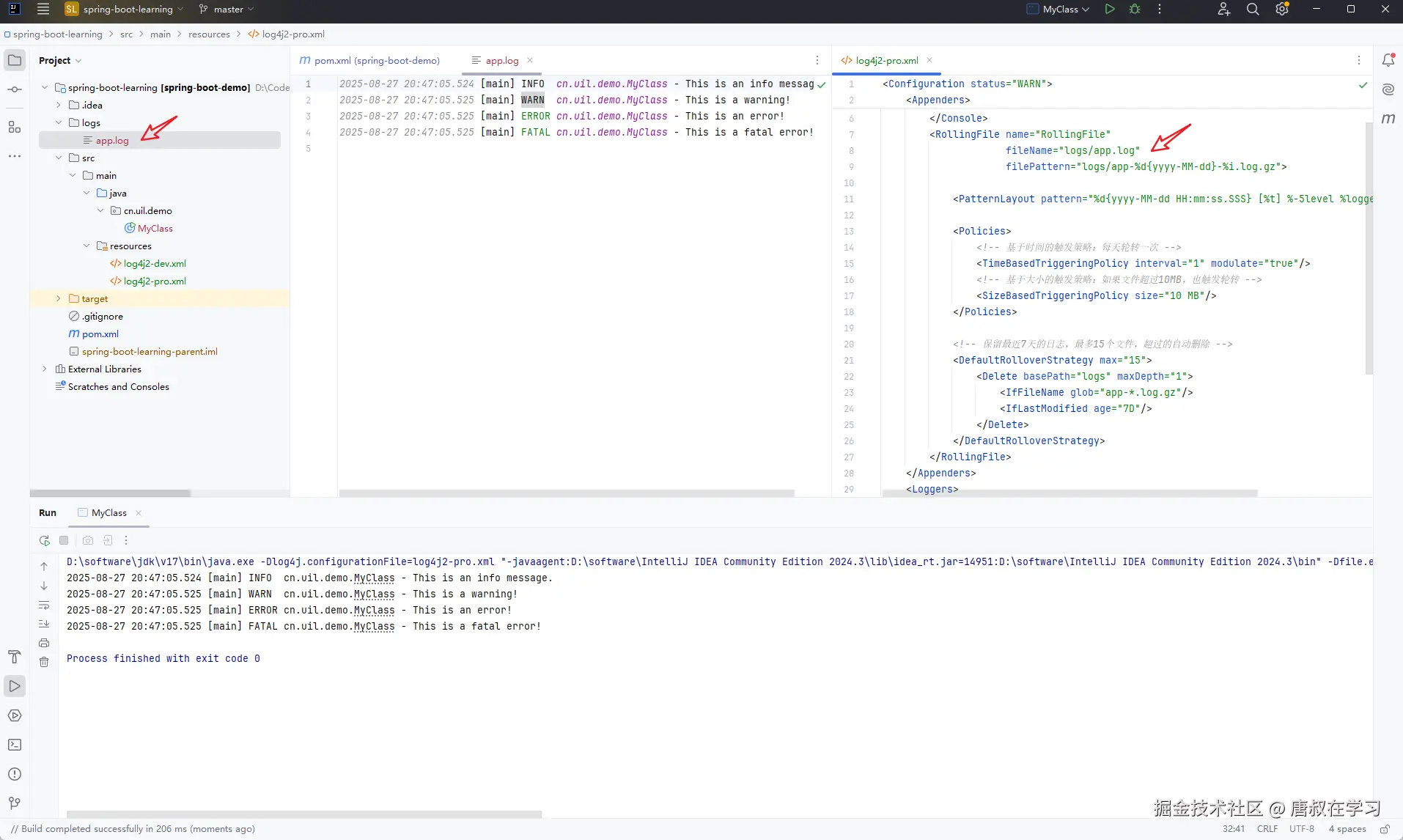Close the log4j2-pro.xml tab
The image size is (1403, 840).
click(929, 60)
